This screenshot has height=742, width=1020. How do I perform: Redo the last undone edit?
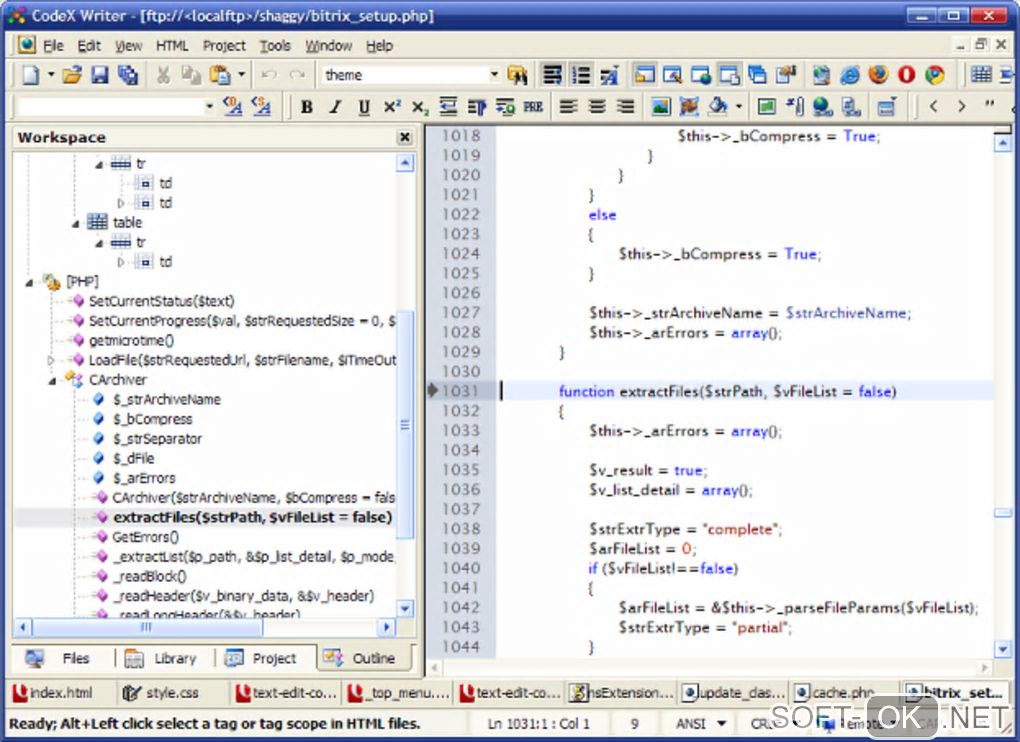click(297, 75)
